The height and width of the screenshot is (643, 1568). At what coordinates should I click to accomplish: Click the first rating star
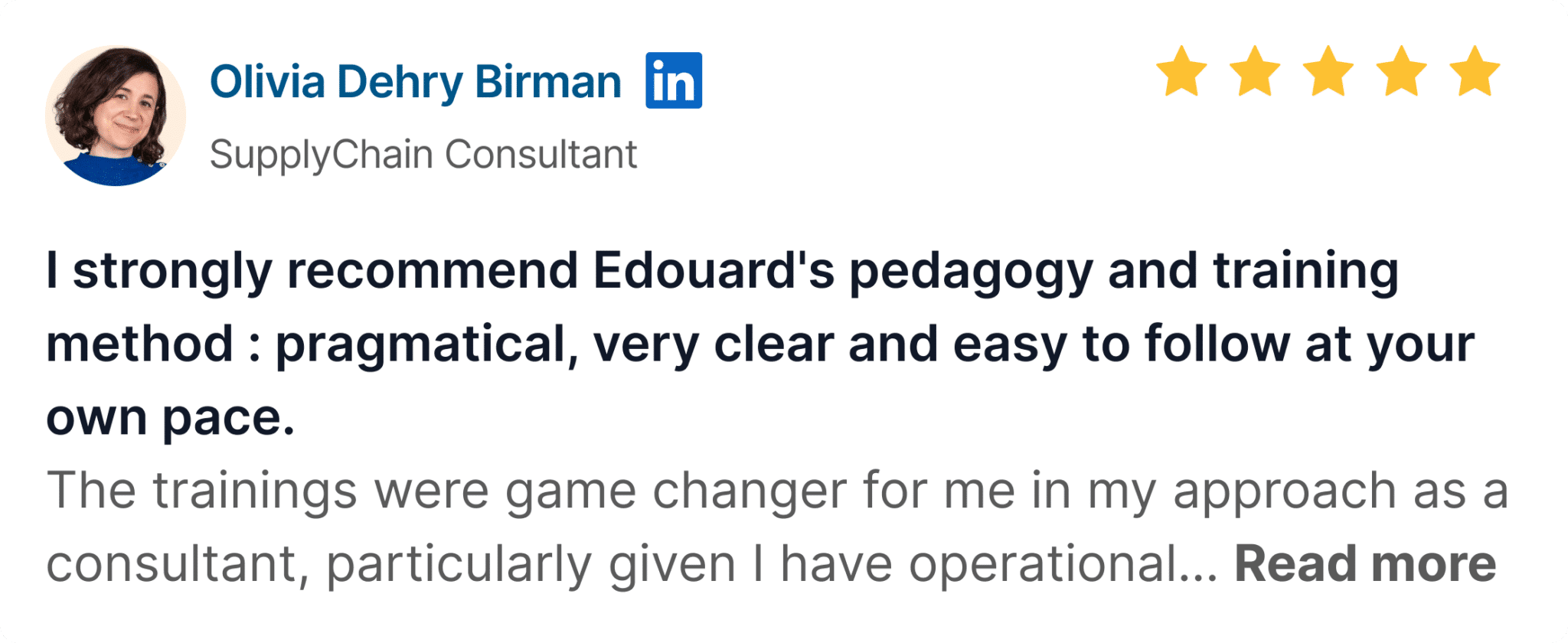click(x=1181, y=72)
